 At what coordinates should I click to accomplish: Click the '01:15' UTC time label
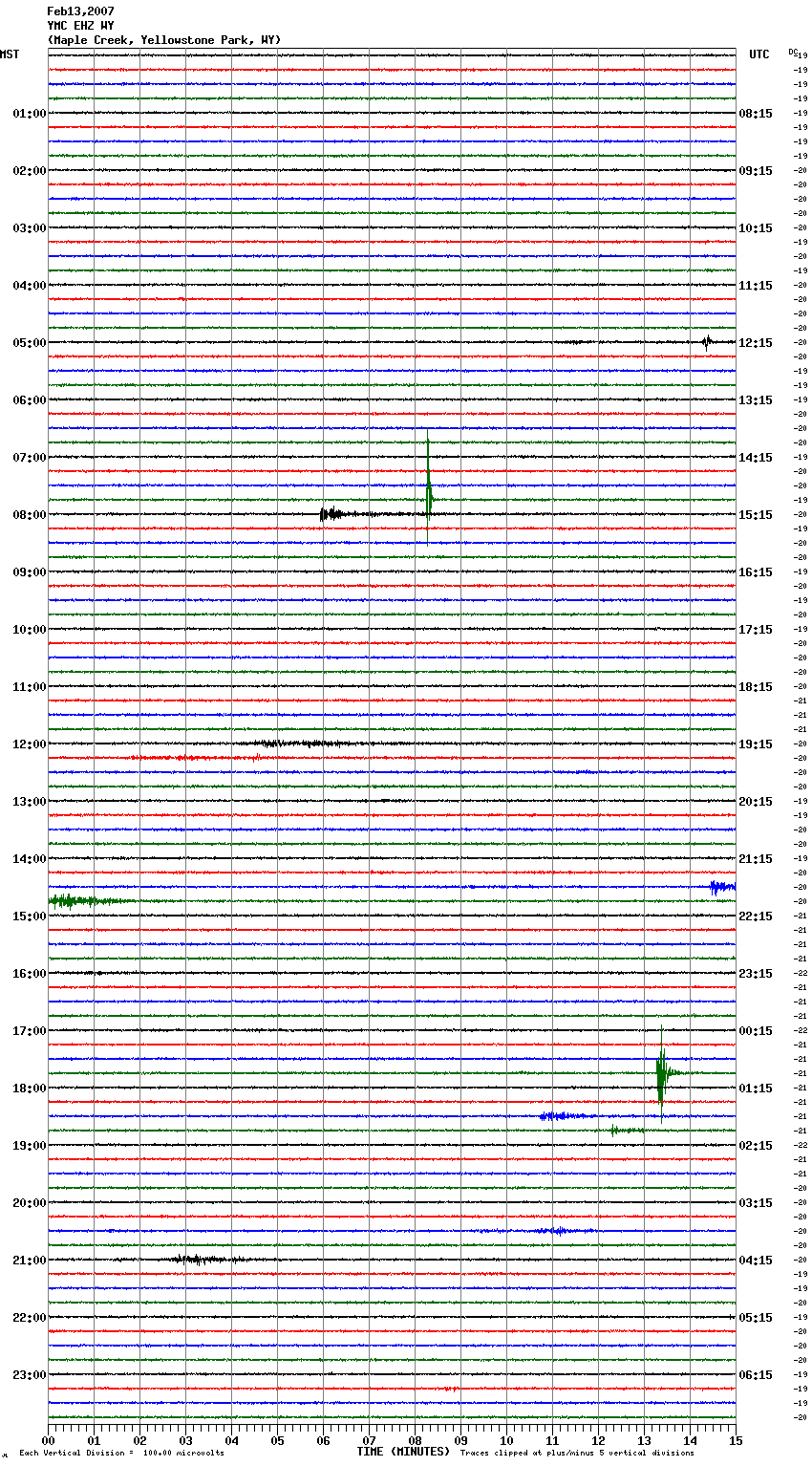point(756,1089)
